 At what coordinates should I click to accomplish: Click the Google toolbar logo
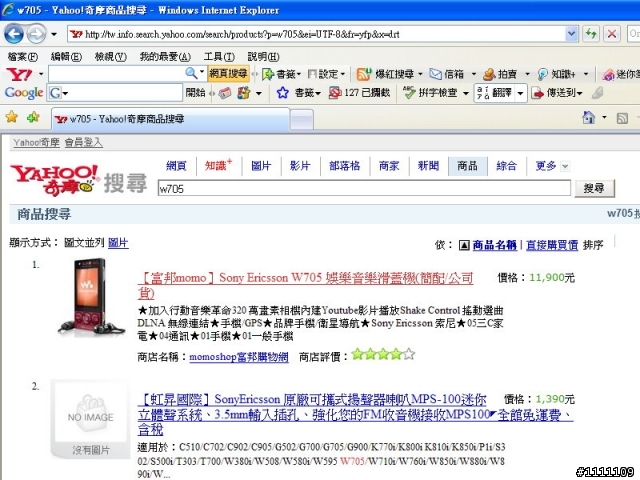tap(24, 93)
